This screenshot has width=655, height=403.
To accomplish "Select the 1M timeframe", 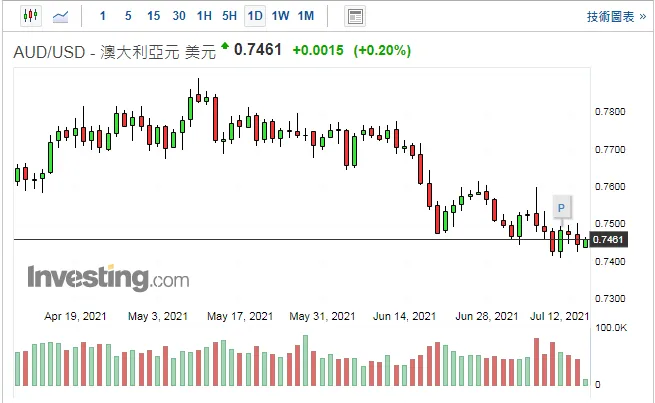I will [306, 16].
